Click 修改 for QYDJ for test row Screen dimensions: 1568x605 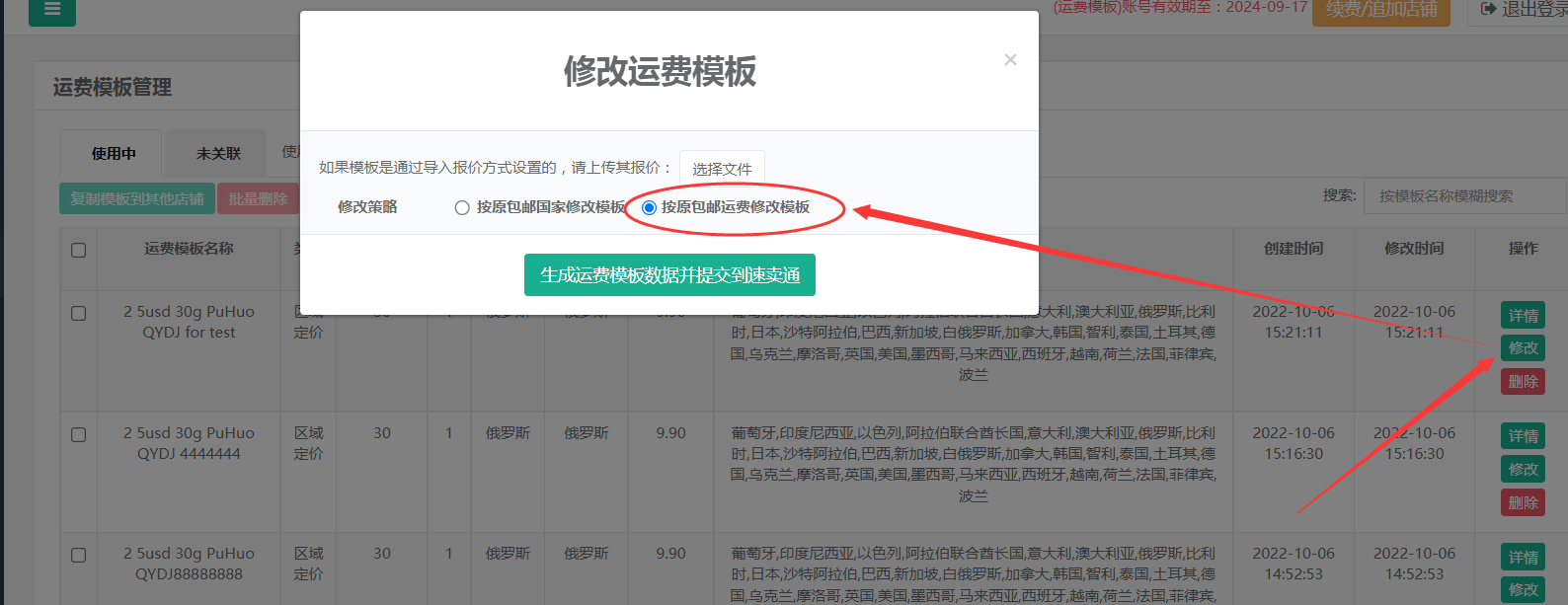[x=1523, y=348]
